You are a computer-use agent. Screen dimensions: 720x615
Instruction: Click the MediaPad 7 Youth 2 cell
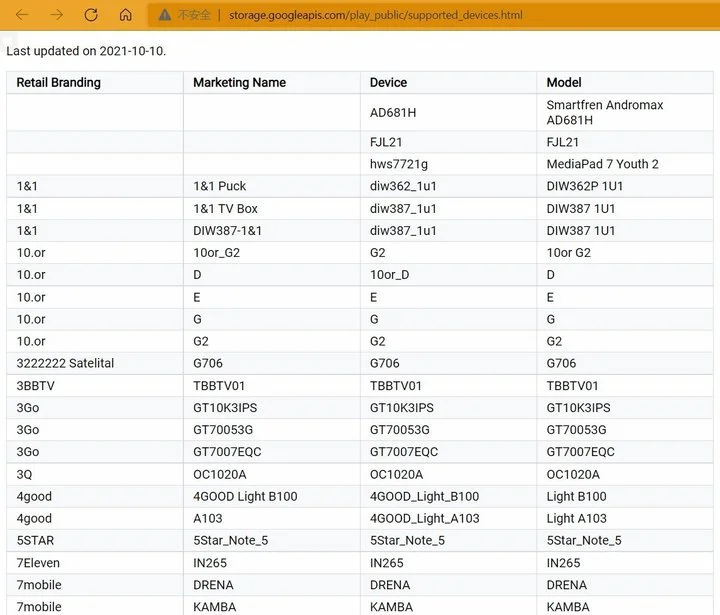pyautogui.click(x=625, y=164)
